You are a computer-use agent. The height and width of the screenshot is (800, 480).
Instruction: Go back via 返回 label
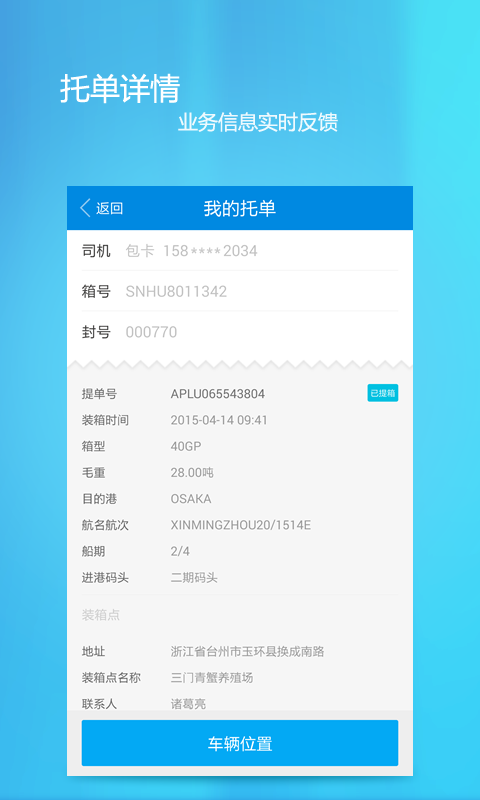click(110, 208)
